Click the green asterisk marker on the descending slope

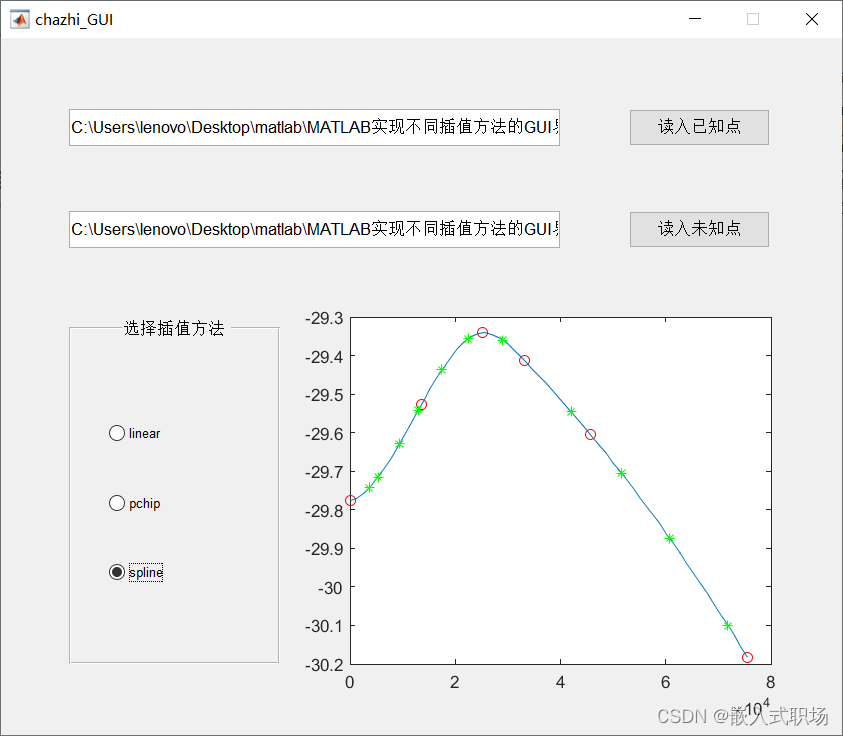[x=571, y=411]
